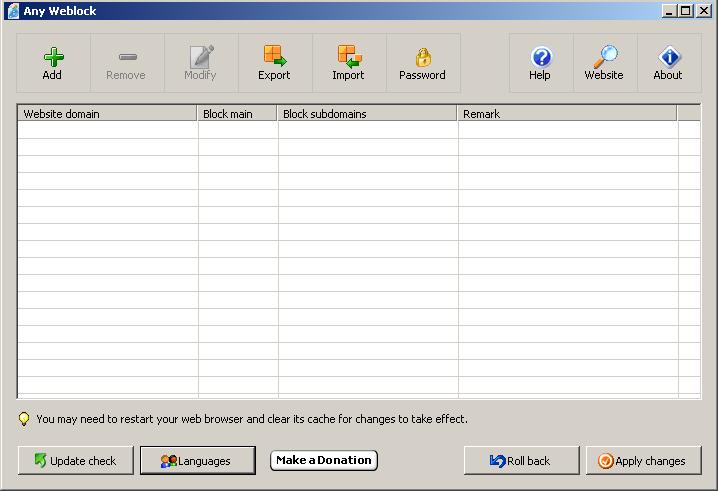
Task: Sort by Website domain column header
Action: click(108, 114)
